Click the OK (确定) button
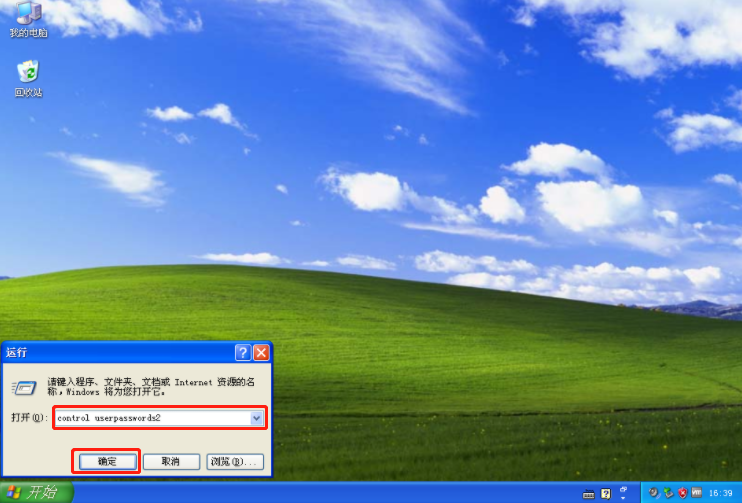Screen dimensions: 742x503 (x=106, y=461)
